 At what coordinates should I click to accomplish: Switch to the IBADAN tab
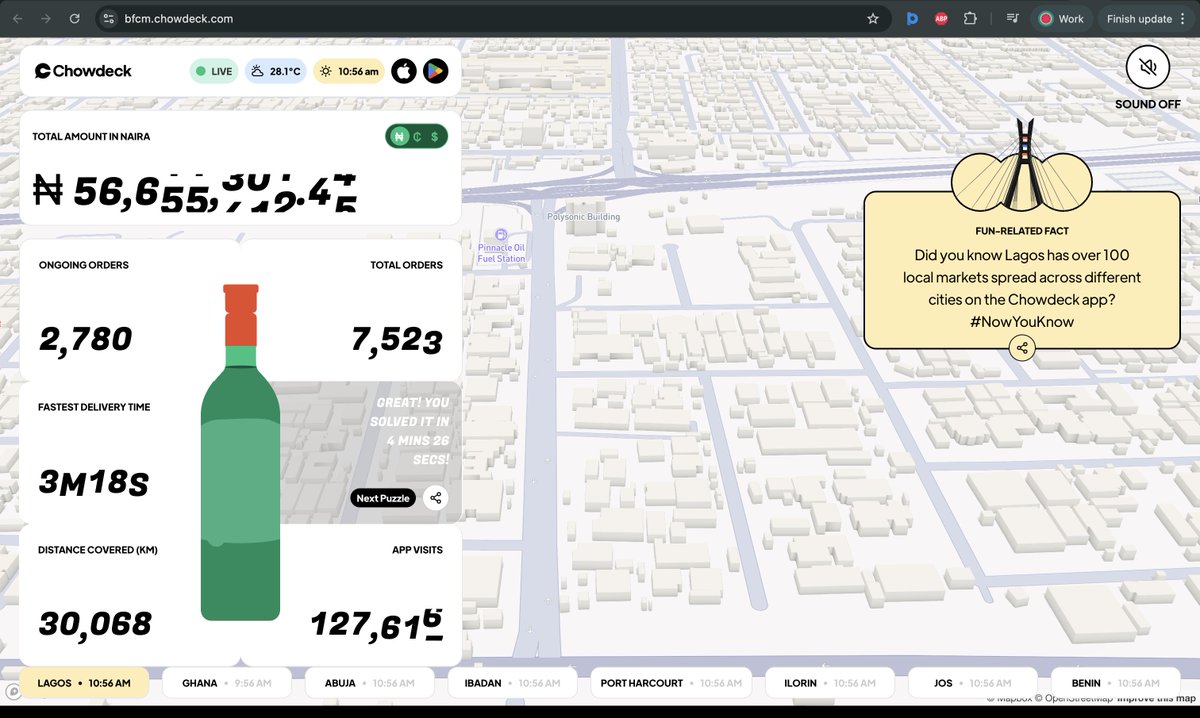512,683
